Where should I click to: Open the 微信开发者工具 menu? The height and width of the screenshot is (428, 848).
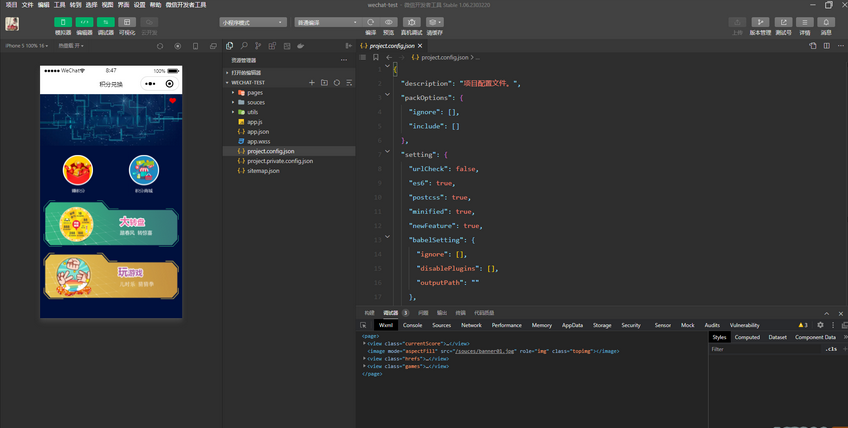[186, 5]
